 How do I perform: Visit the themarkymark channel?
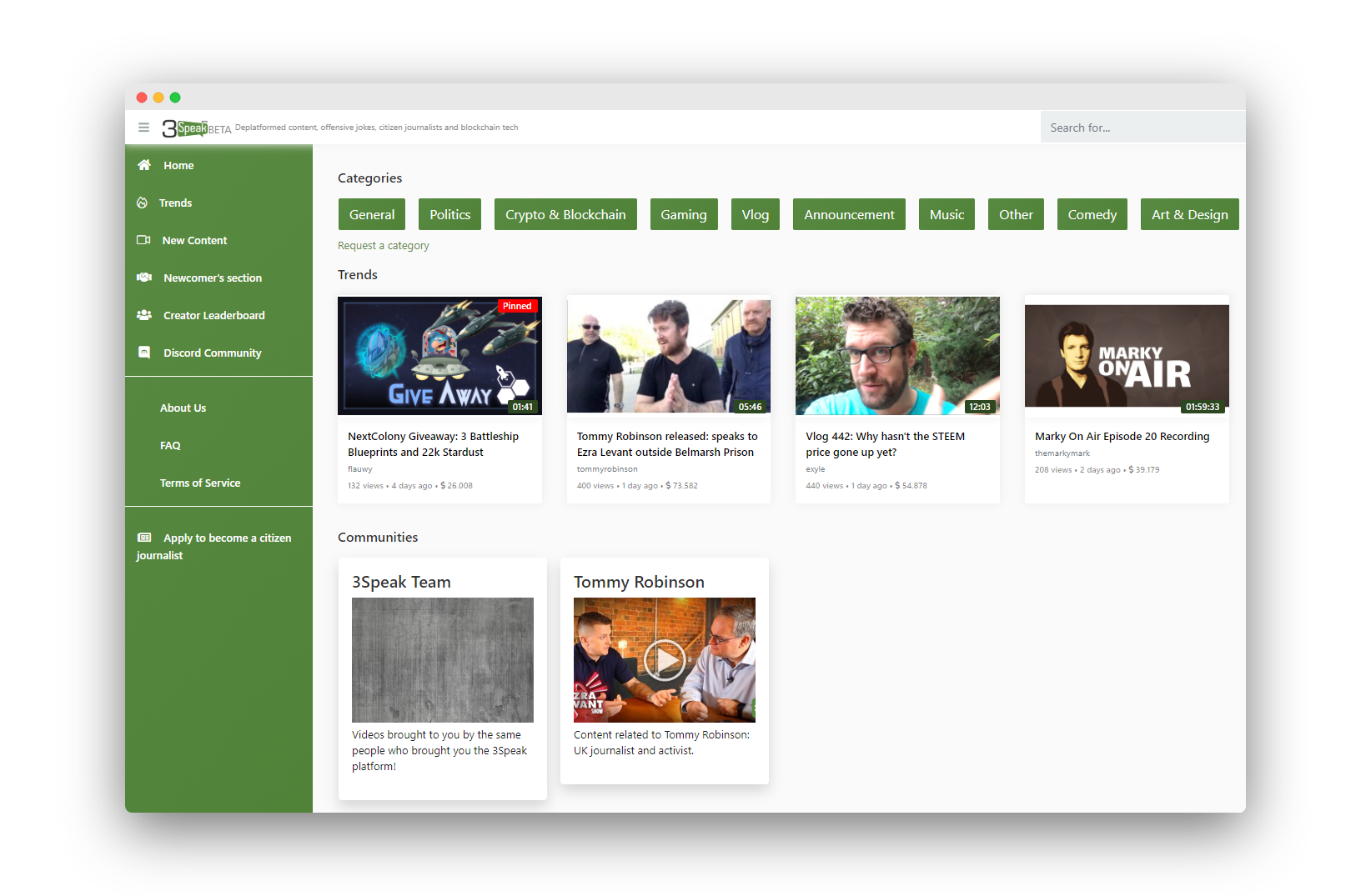pos(1062,453)
